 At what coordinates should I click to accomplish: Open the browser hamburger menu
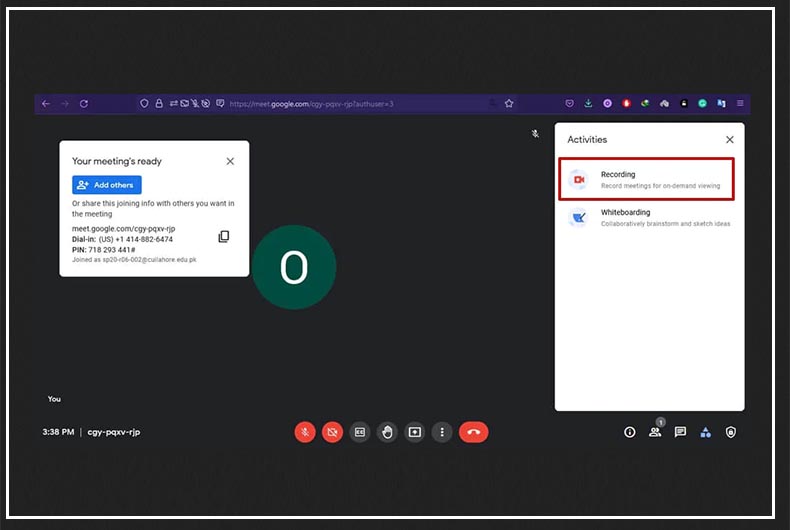tap(740, 104)
